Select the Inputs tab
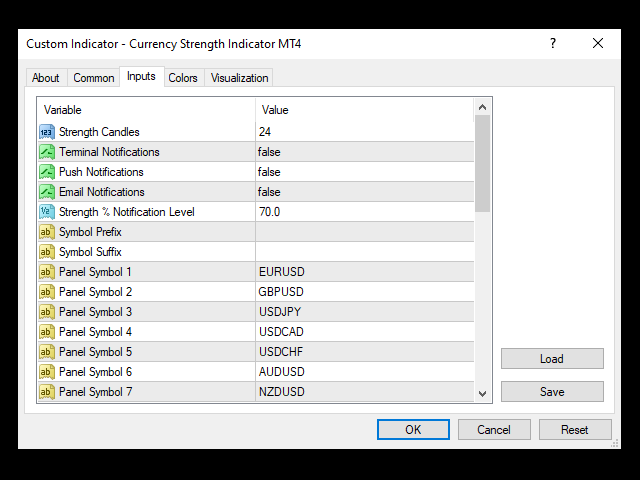Image resolution: width=640 pixels, height=480 pixels. (141, 76)
